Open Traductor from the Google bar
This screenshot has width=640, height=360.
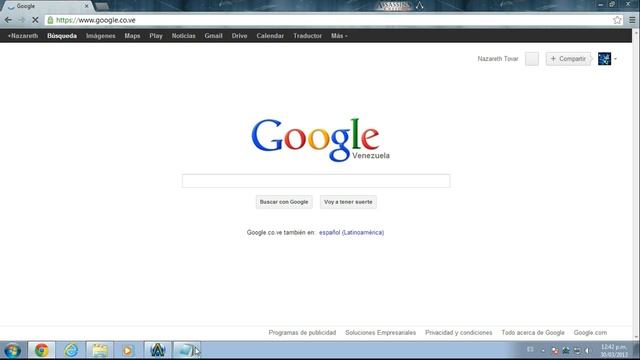click(308, 36)
